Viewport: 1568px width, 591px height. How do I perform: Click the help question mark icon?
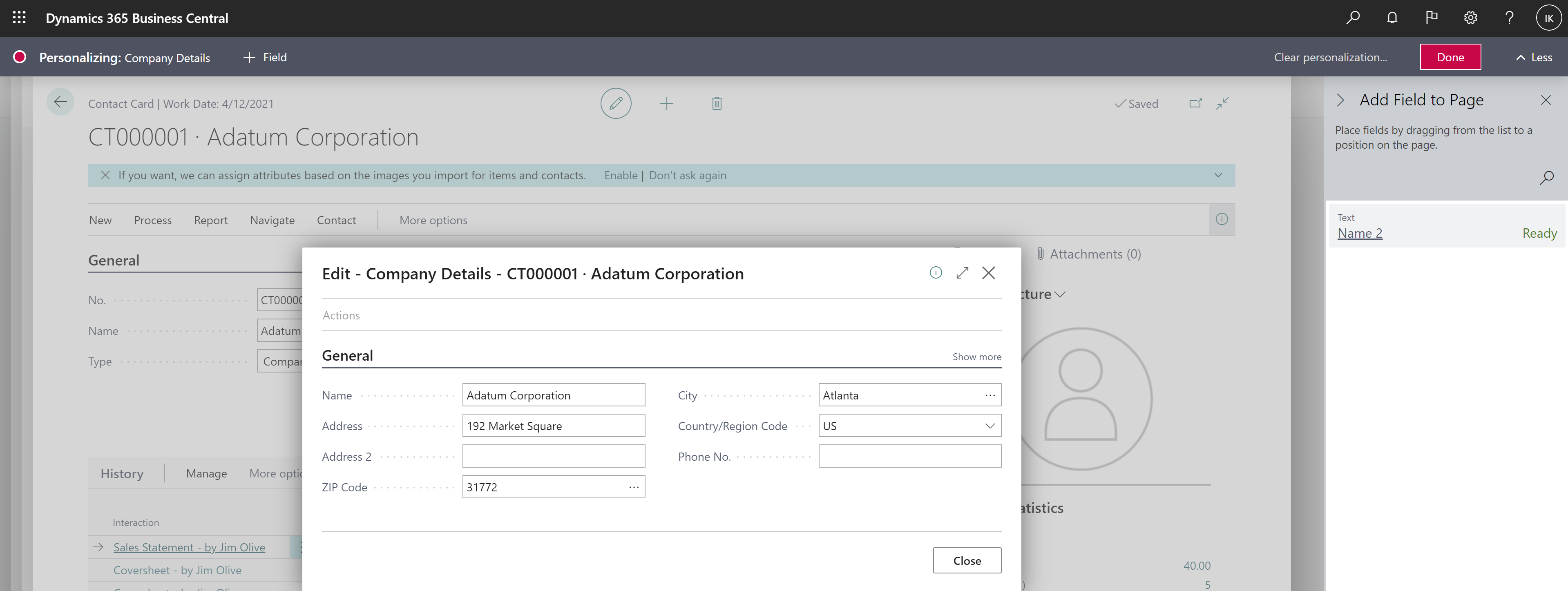point(1509,18)
